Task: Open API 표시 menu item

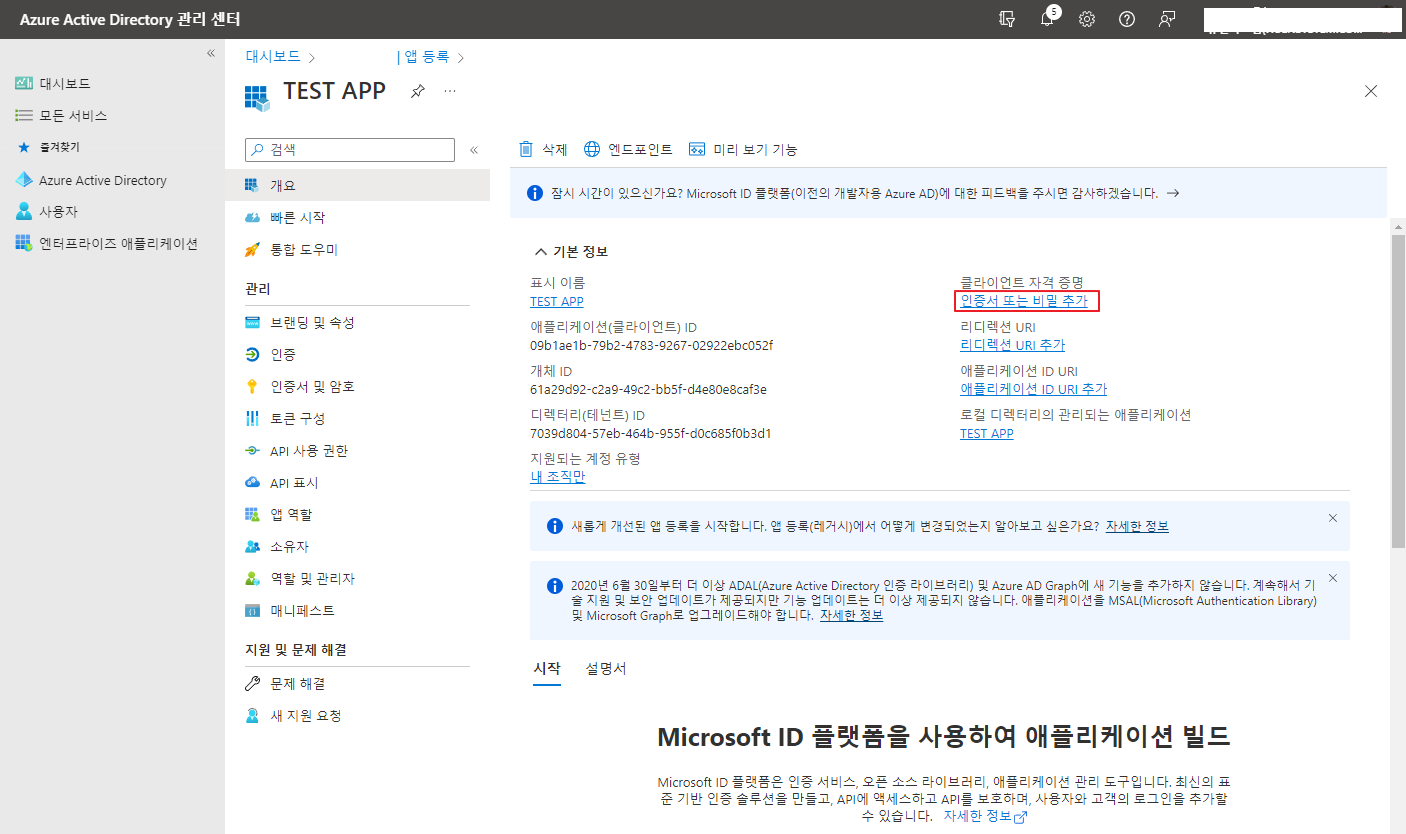Action: [358, 483]
